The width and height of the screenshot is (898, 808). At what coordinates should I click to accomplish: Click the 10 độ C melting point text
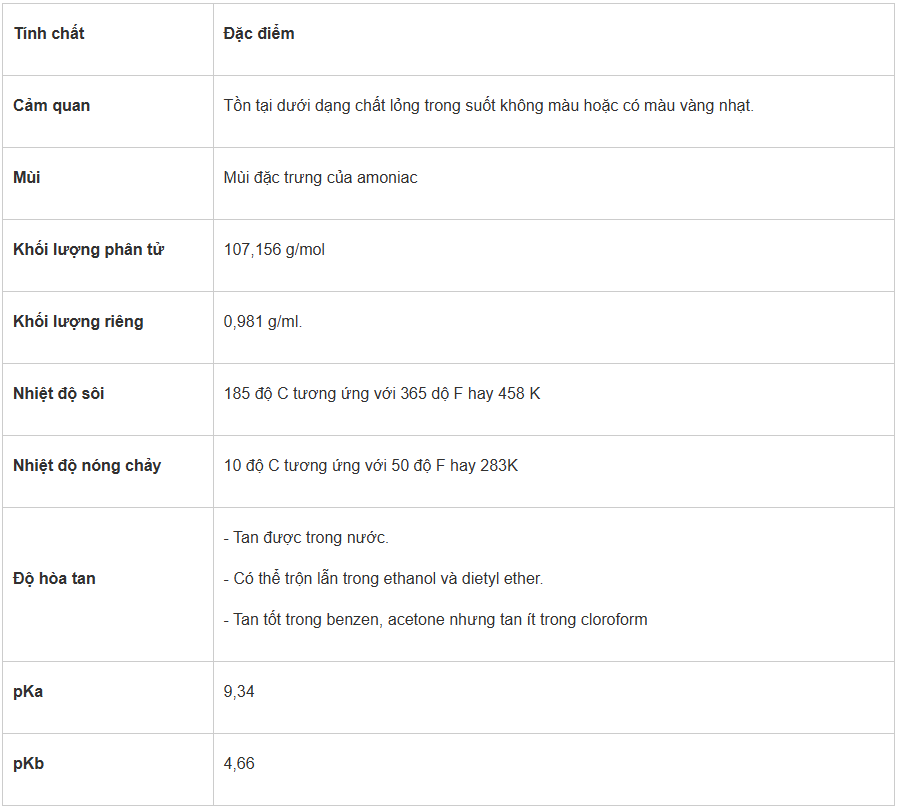371,466
